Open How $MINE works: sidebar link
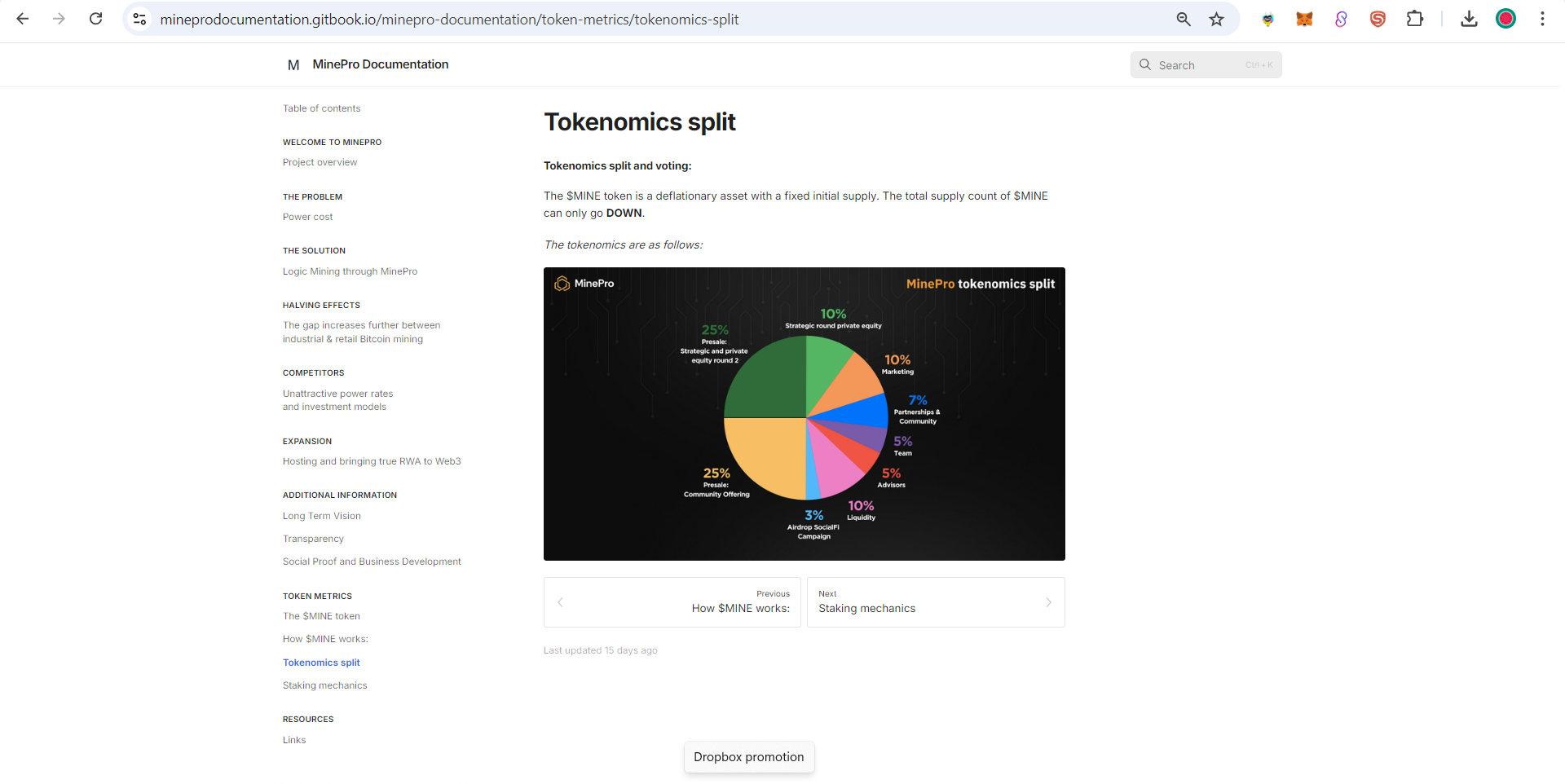The image size is (1565, 784). [x=325, y=639]
